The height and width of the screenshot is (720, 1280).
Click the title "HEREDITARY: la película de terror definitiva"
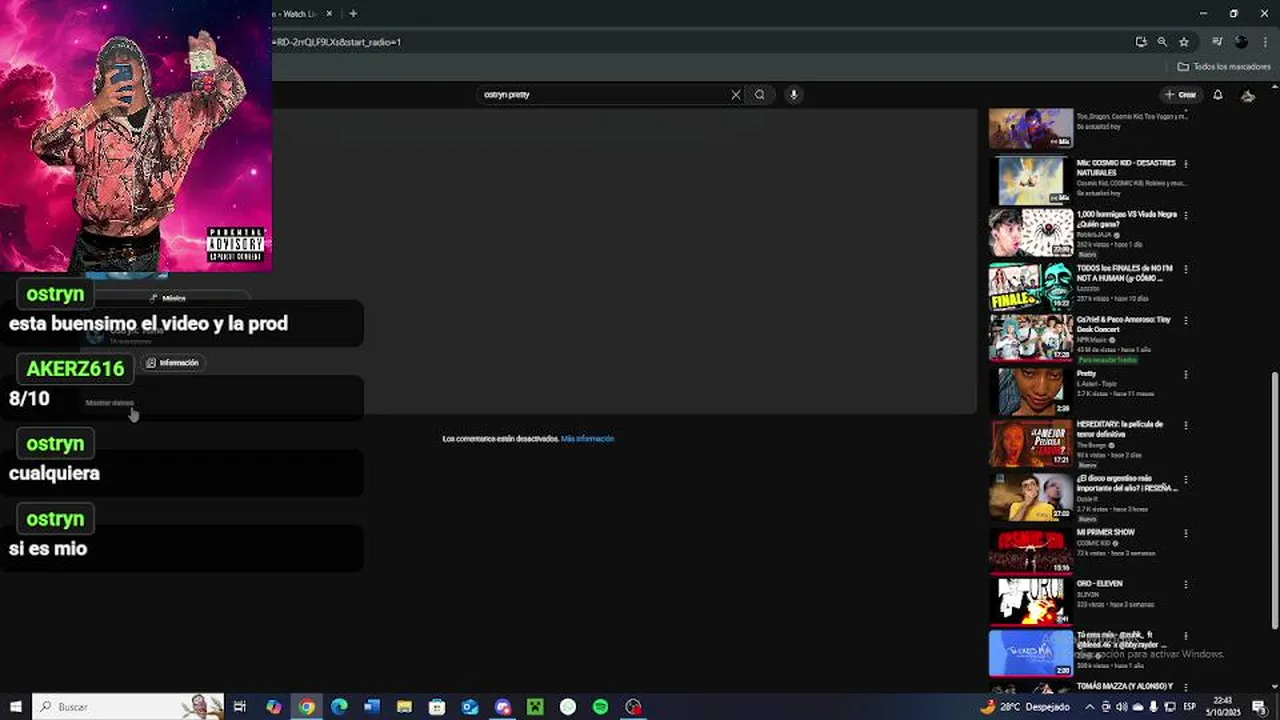(1120, 429)
